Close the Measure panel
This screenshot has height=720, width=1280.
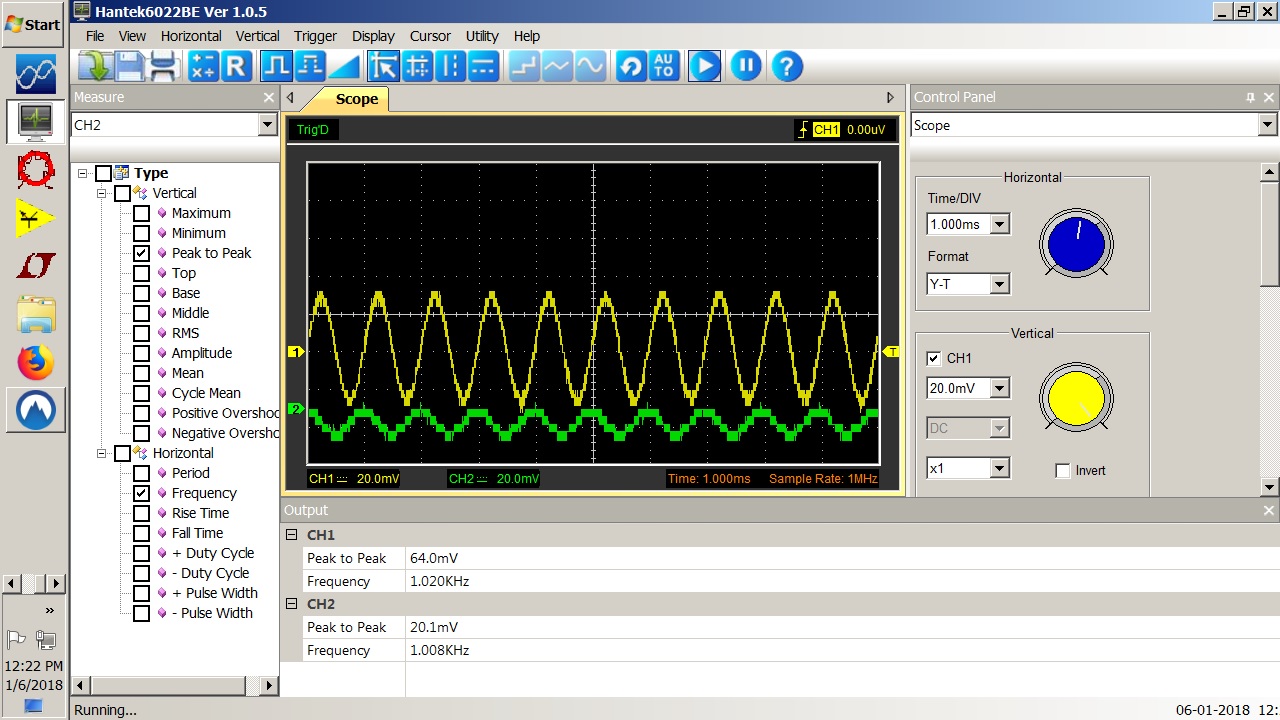pyautogui.click(x=268, y=97)
